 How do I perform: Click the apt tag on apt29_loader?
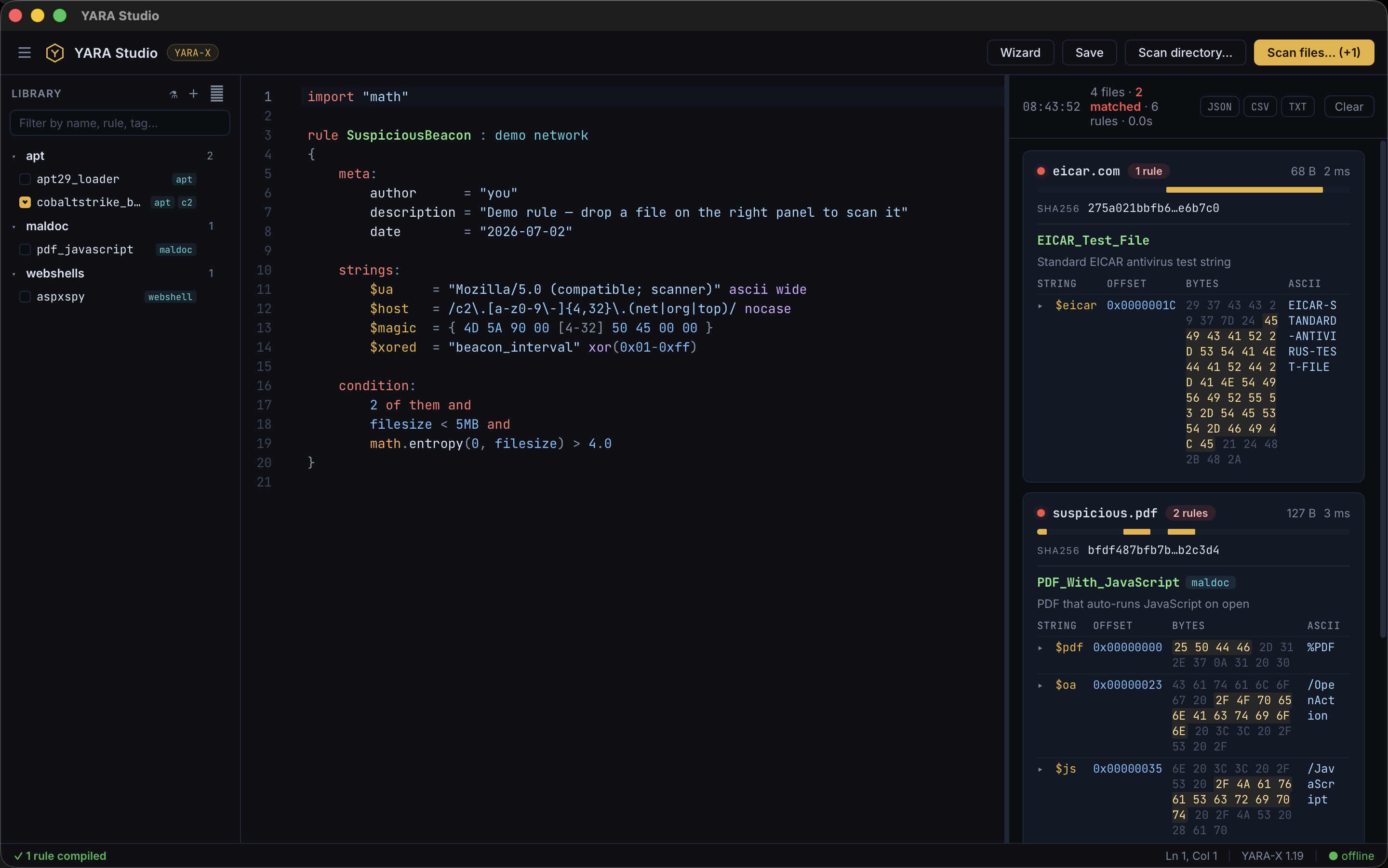click(184, 180)
